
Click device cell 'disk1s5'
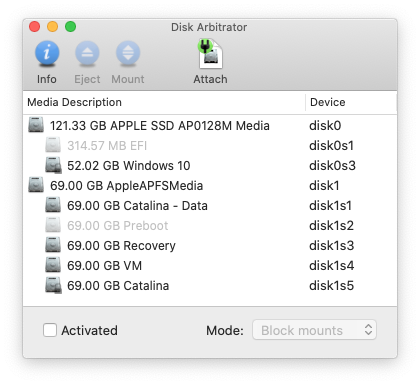pyautogui.click(x=331, y=286)
